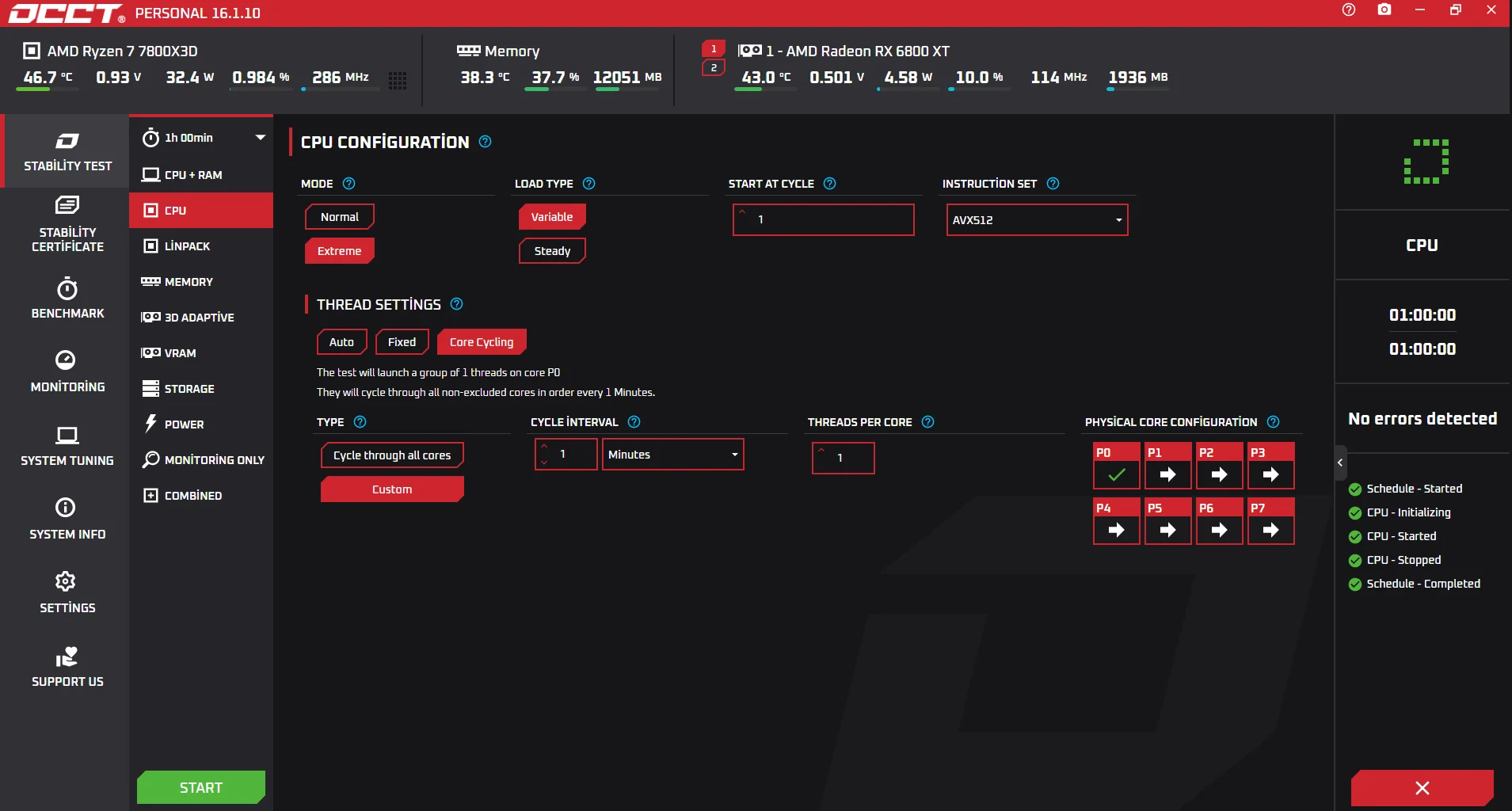
Task: Select GPU 1 in header selector
Action: [714, 49]
